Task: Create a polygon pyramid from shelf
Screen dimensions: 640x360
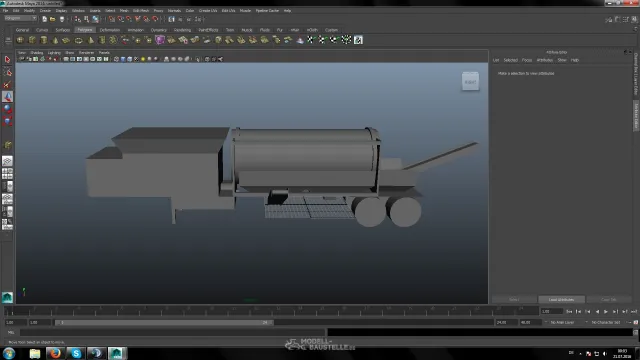Action: tap(90, 40)
